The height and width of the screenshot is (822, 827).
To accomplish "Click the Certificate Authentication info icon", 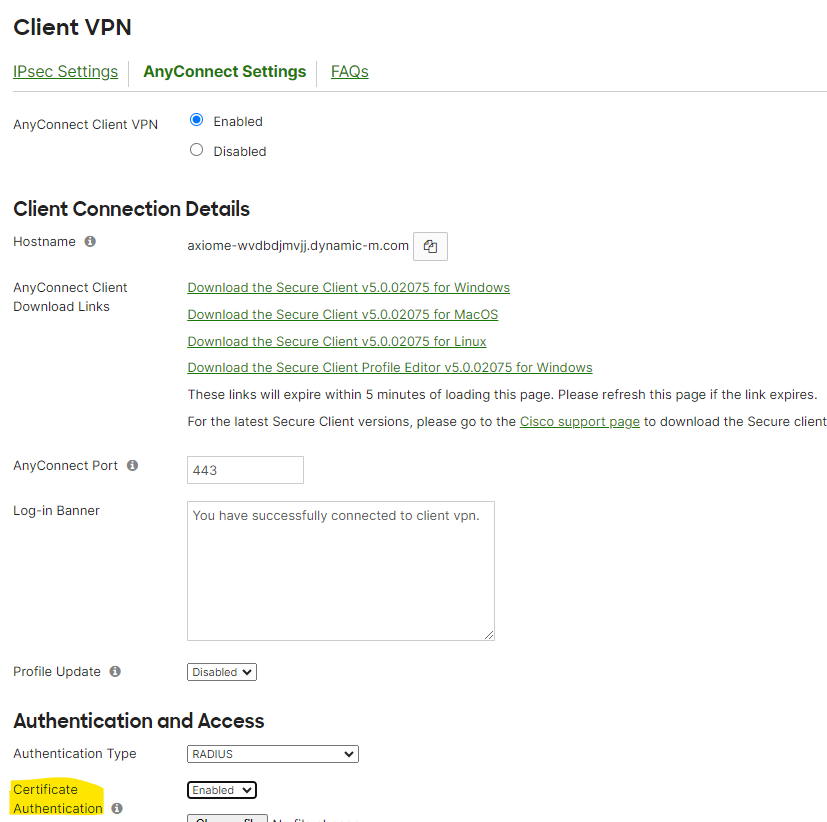I will coord(117,808).
